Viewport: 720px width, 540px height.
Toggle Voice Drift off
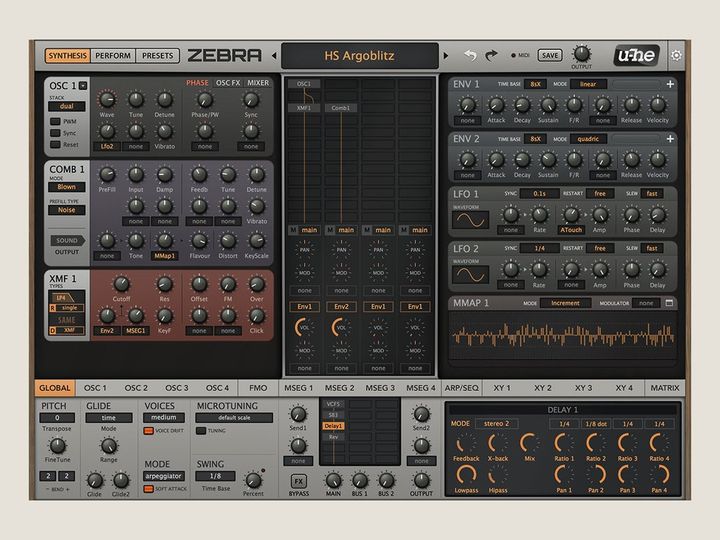[148, 431]
